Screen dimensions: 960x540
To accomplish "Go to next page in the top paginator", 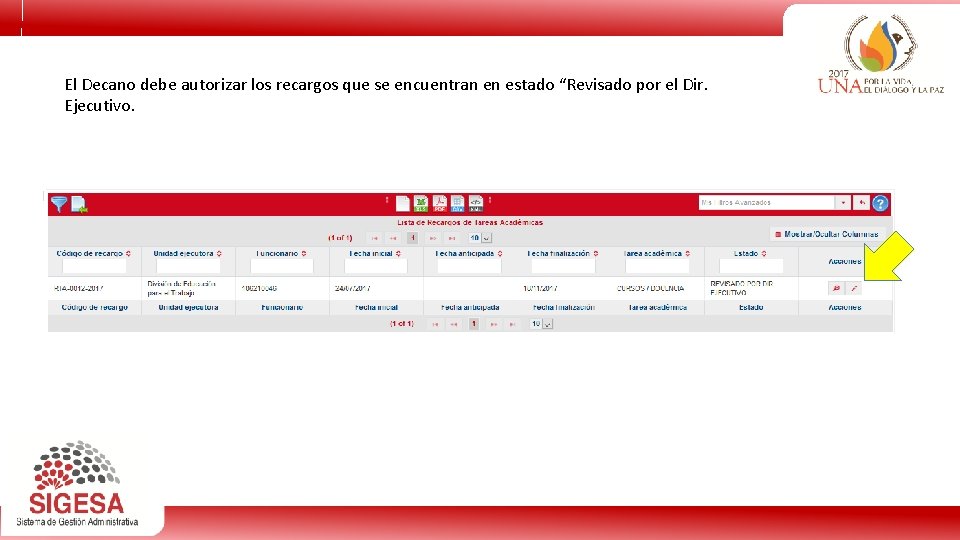I will click(x=432, y=238).
